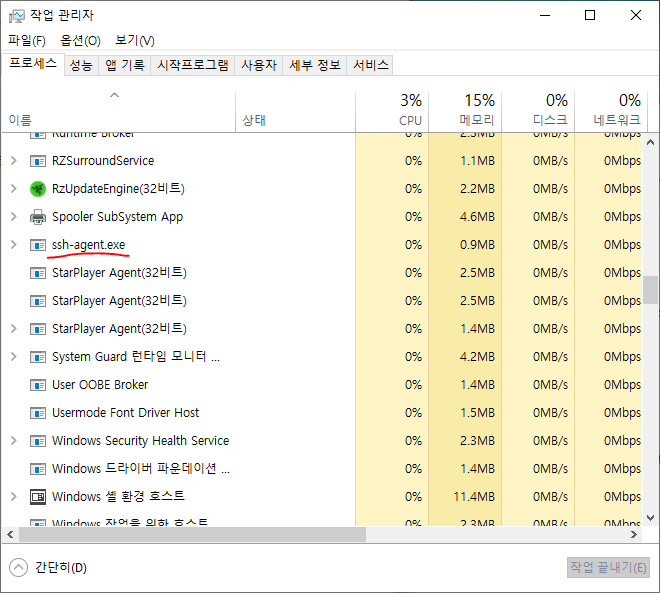The height and width of the screenshot is (593, 660).
Task: Select the Usermode Font Driver Host text
Action: tap(125, 413)
